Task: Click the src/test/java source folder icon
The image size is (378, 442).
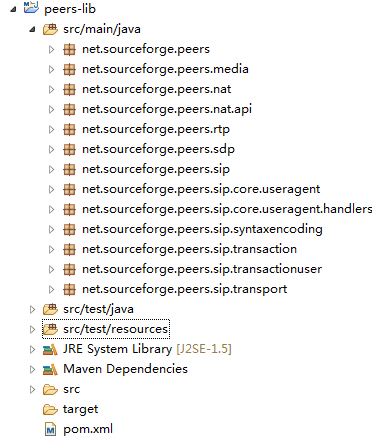Action: tap(50, 309)
